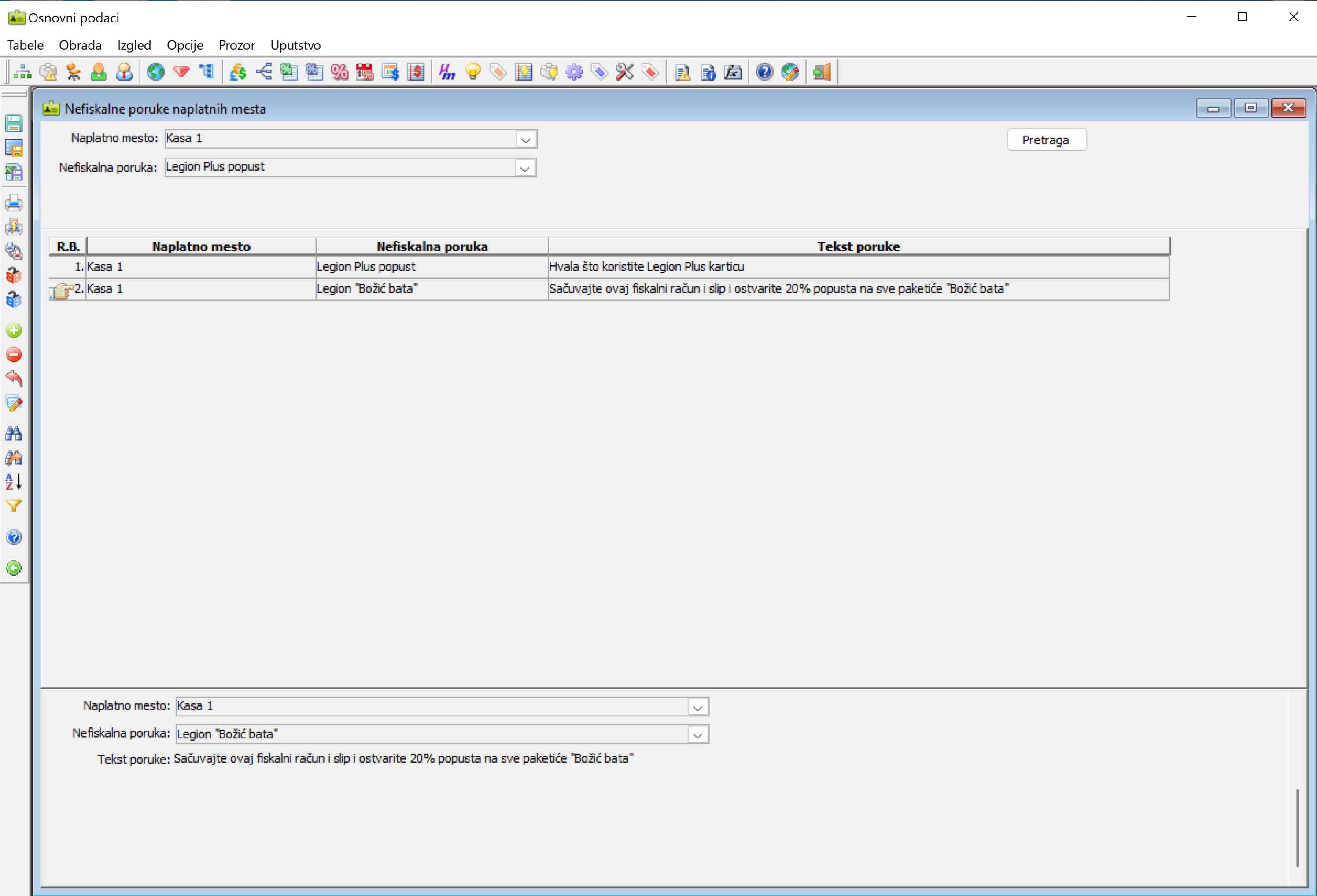
Task: Open the bottom Naplatno mesto combo box arrow
Action: (697, 707)
